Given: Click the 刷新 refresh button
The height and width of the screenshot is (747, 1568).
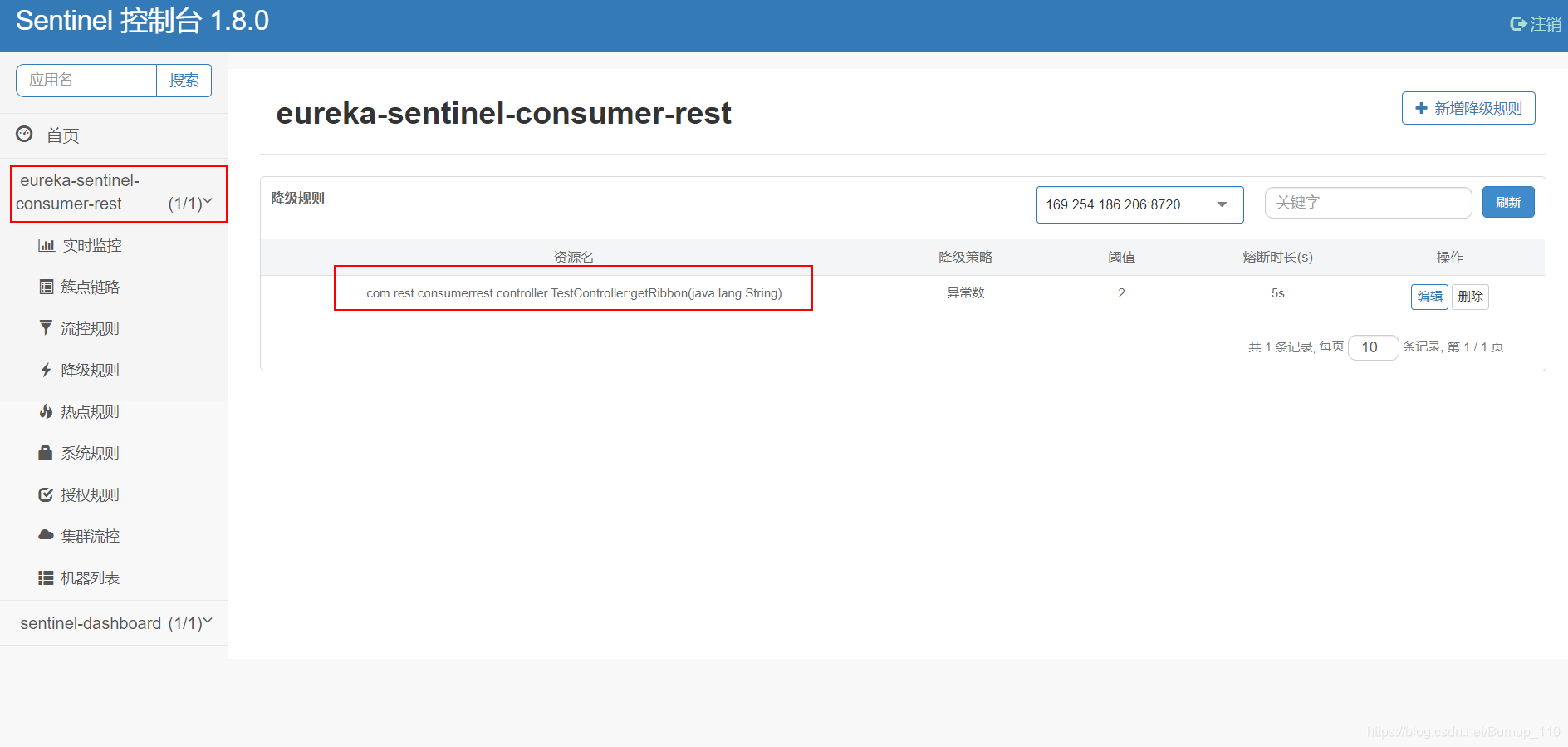Looking at the screenshot, I should click(1508, 202).
